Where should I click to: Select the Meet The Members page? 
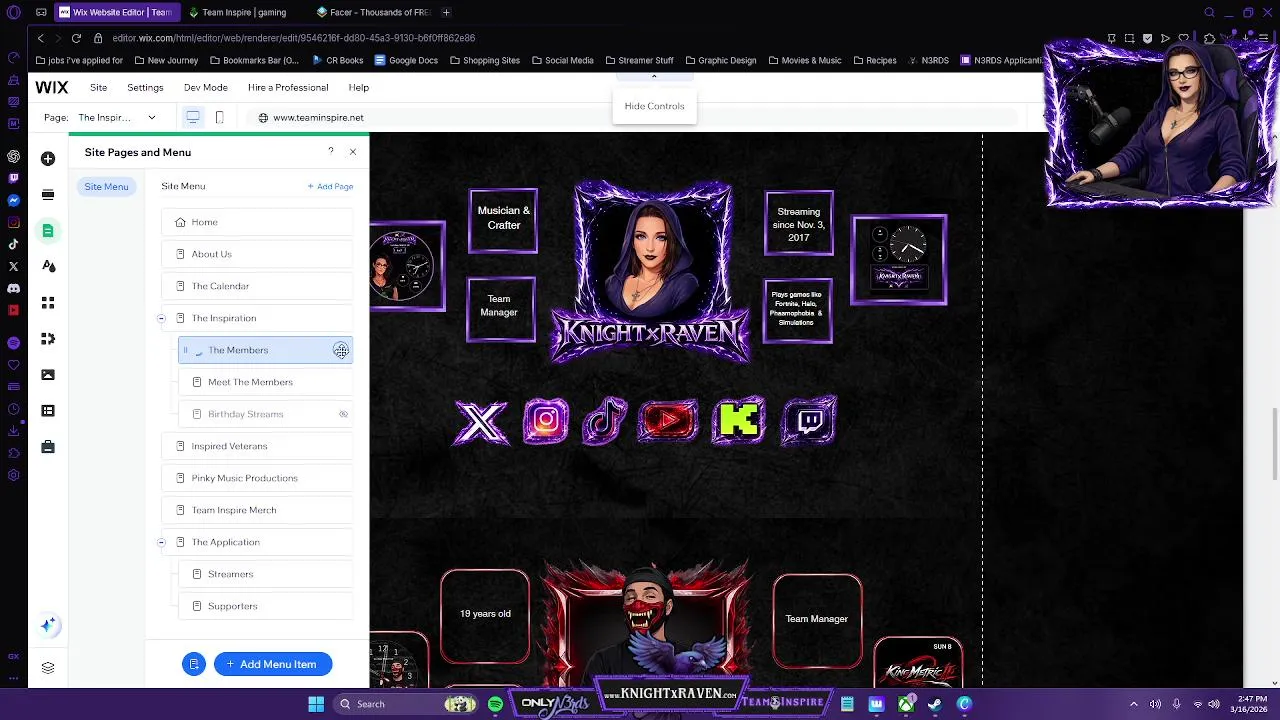[265, 382]
